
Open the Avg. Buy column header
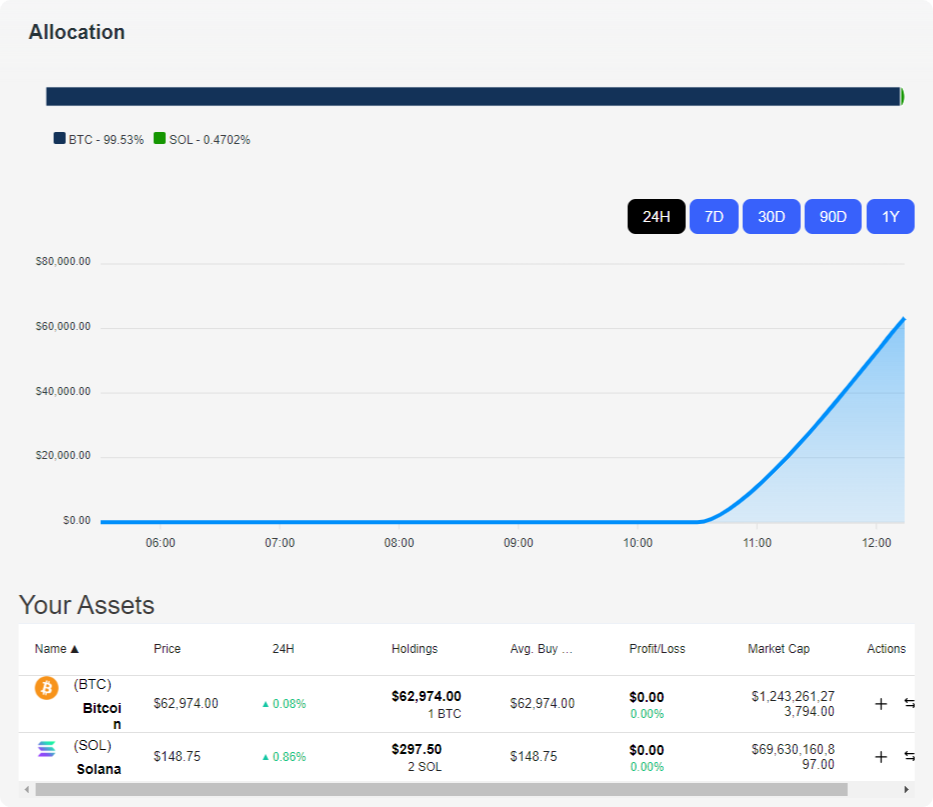pos(541,648)
